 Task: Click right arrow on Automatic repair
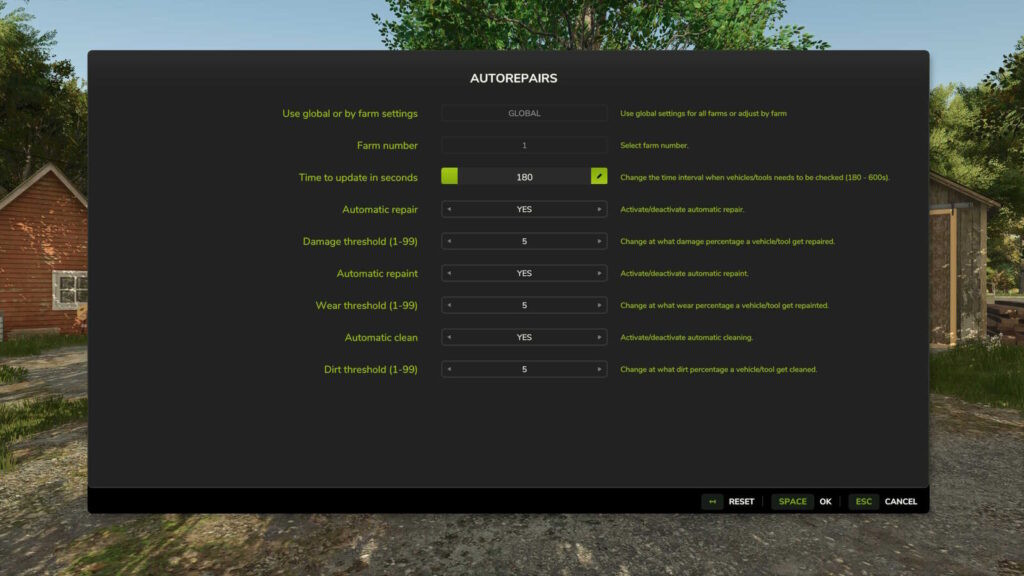pyautogui.click(x=599, y=209)
